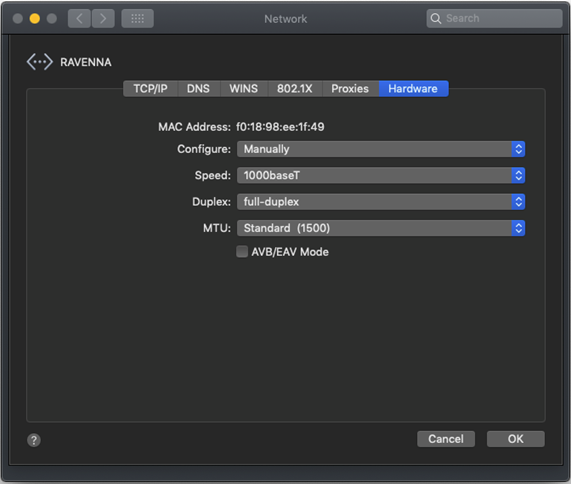Click inside the Search field
Image resolution: width=571 pixels, height=484 pixels.
pos(494,18)
